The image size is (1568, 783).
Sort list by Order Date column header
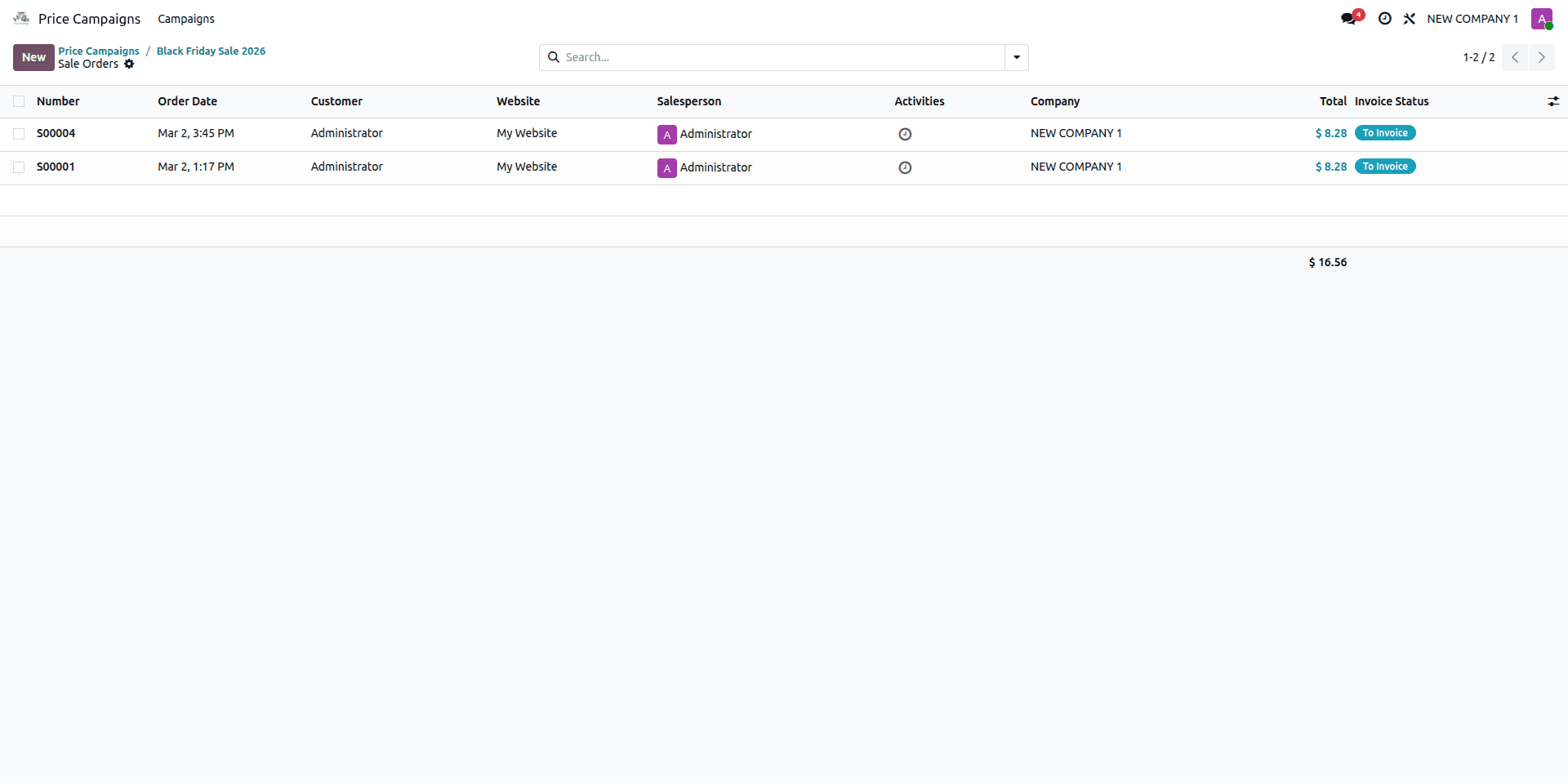tap(188, 101)
